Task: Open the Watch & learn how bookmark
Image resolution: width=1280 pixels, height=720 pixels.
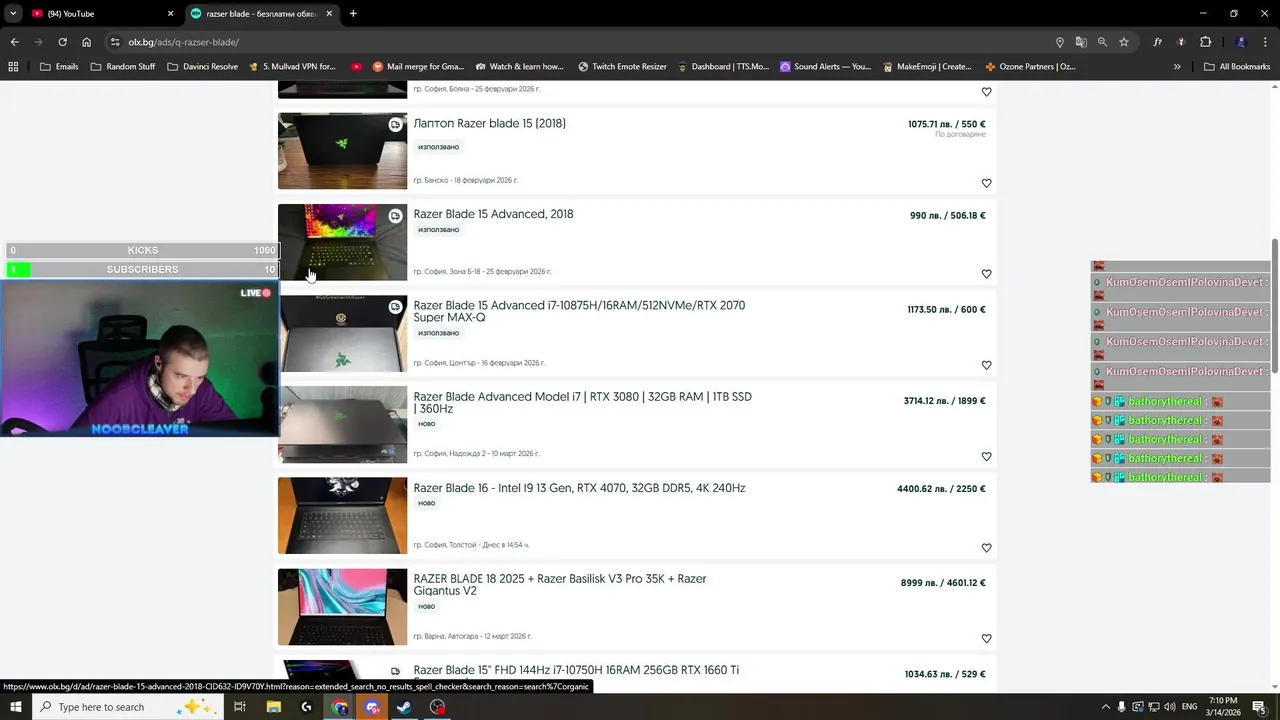Action: click(x=520, y=67)
